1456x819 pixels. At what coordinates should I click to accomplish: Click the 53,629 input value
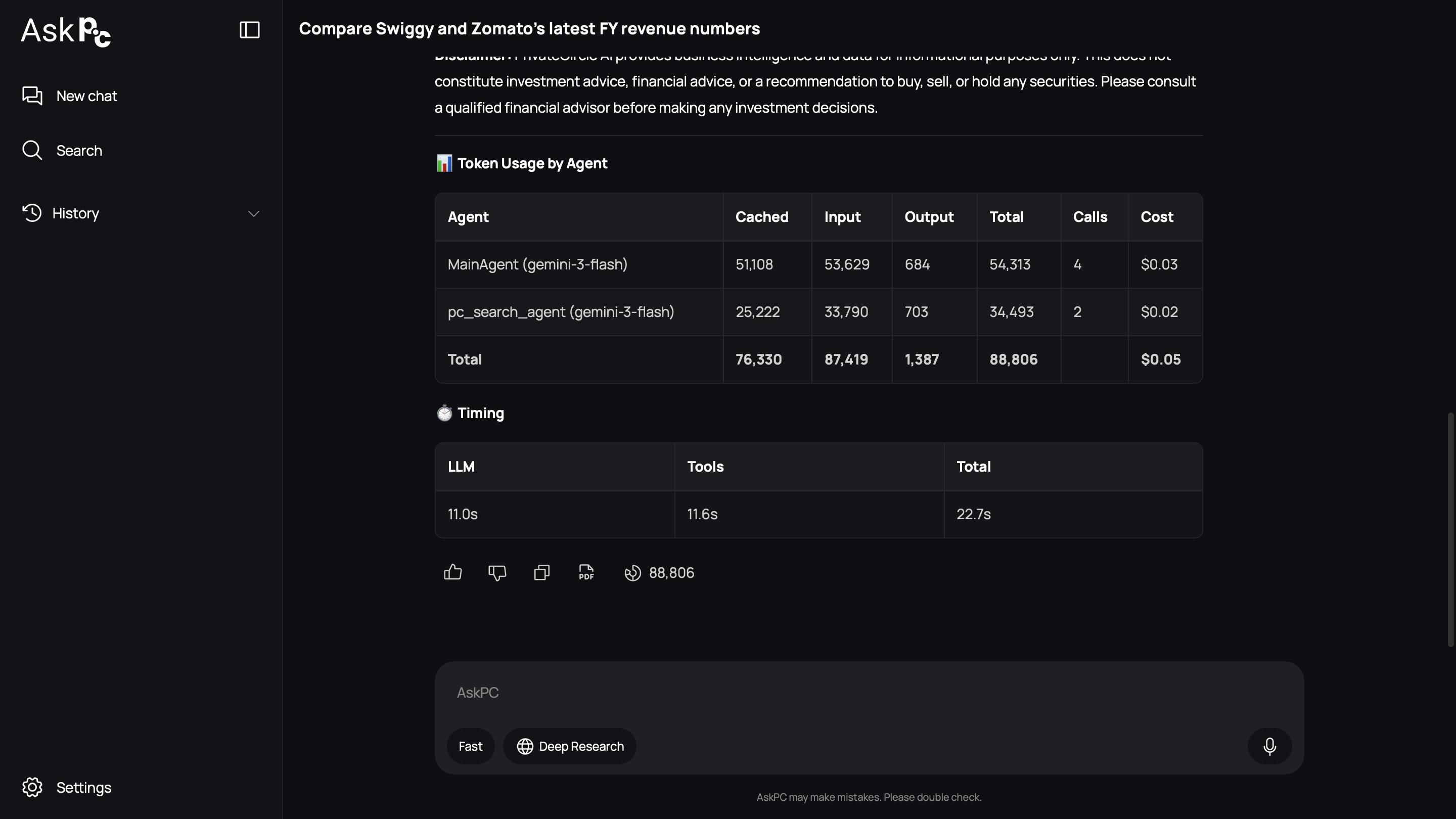click(x=847, y=264)
